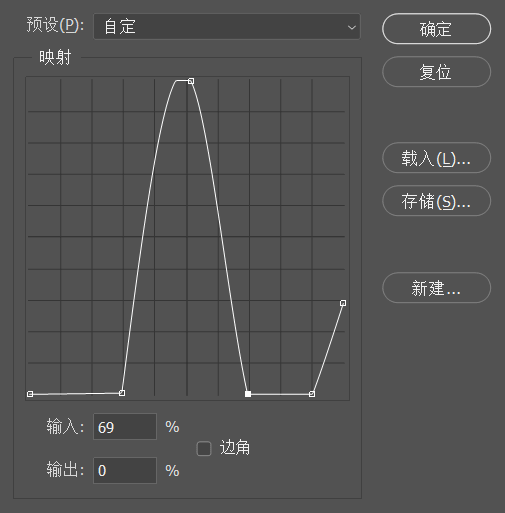
Task: Click the 复位 reset button
Action: tap(436, 72)
